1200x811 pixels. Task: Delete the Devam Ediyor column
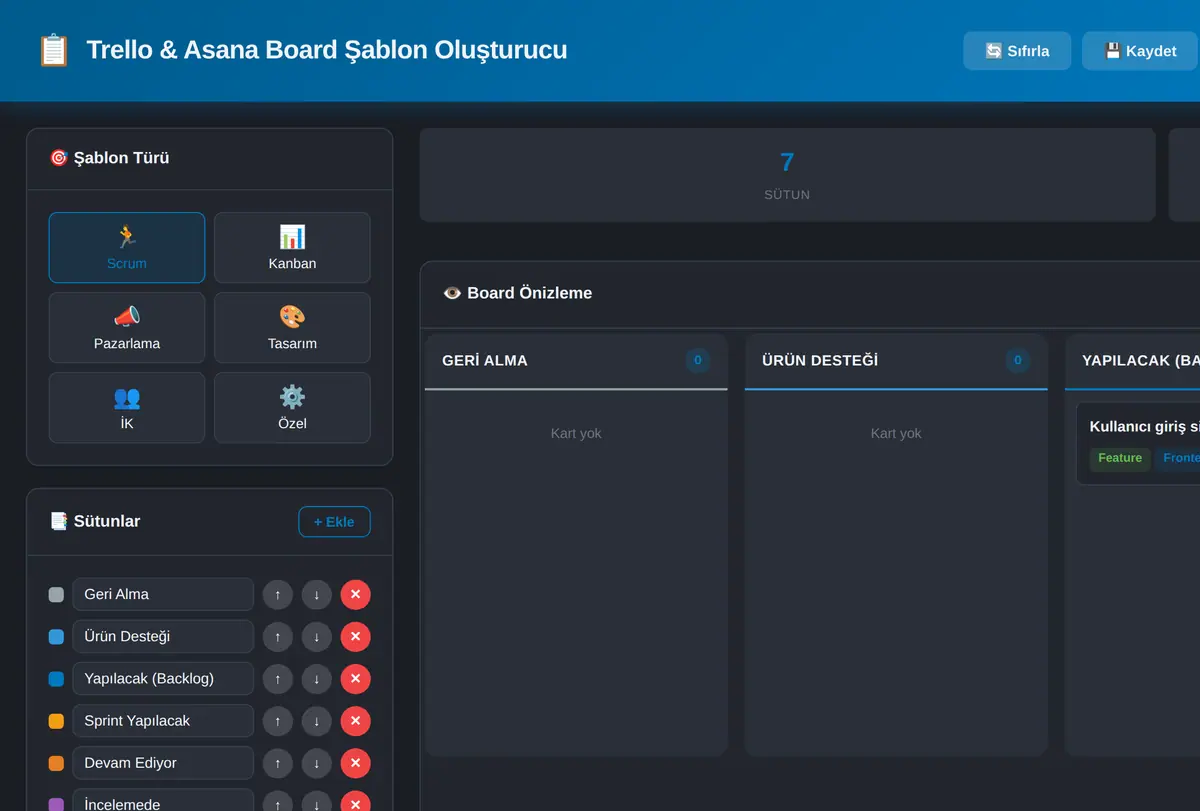pyautogui.click(x=356, y=763)
